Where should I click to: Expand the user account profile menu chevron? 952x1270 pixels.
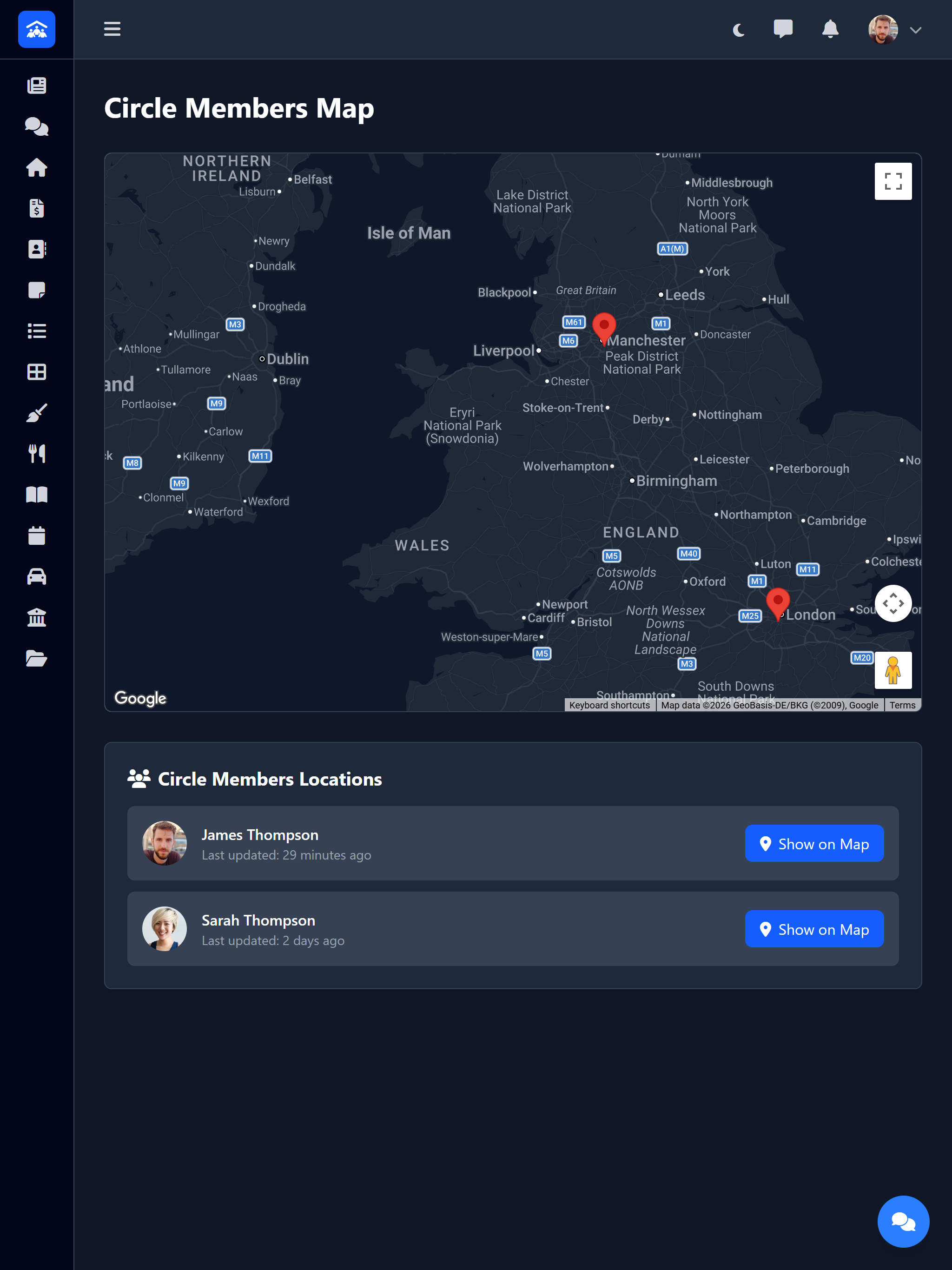(x=916, y=30)
